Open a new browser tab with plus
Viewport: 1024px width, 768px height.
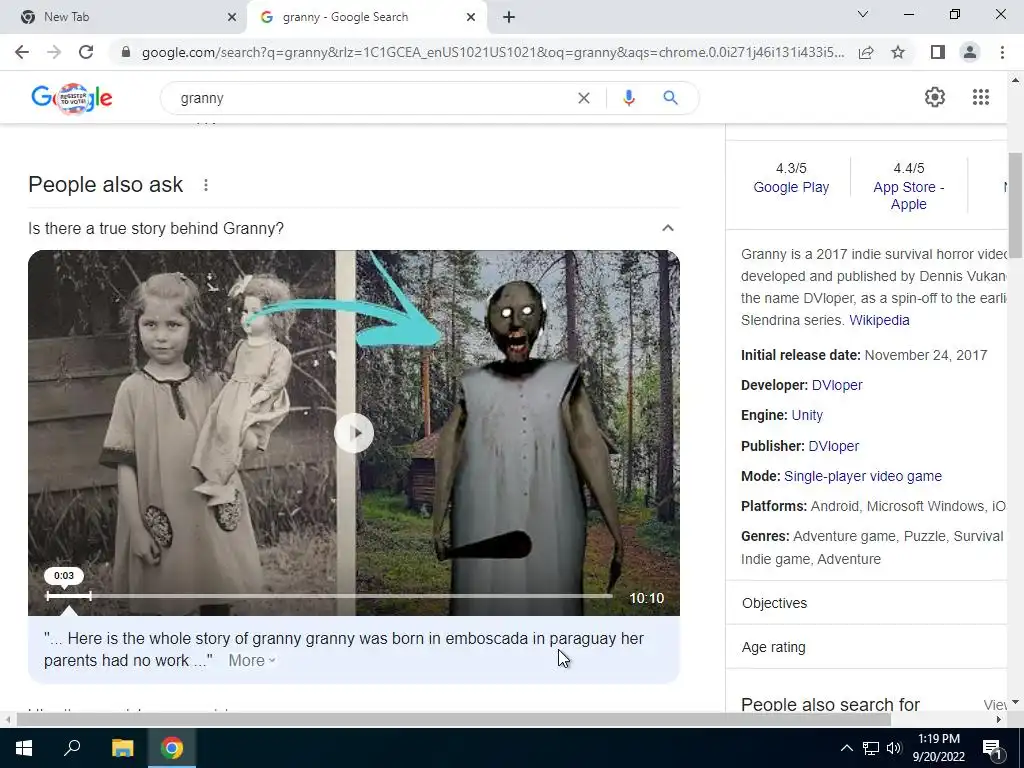509,17
